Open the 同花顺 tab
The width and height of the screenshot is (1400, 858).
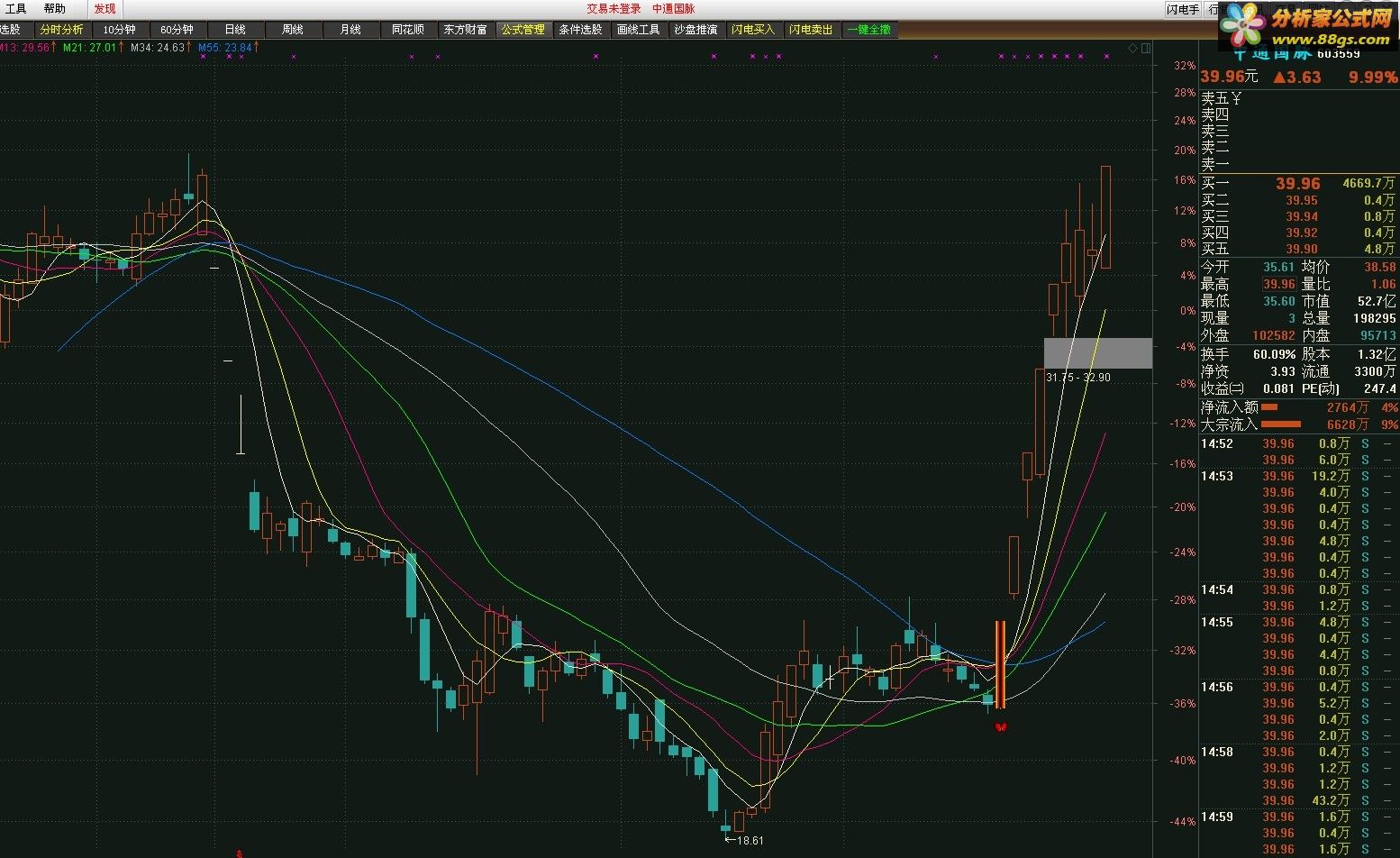(407, 30)
